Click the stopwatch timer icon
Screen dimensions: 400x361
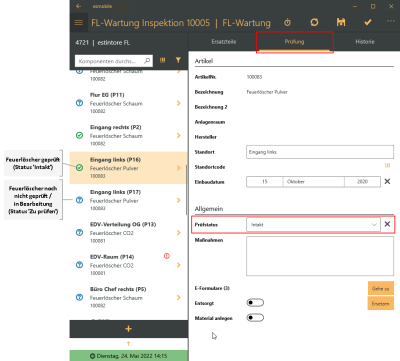(x=287, y=22)
